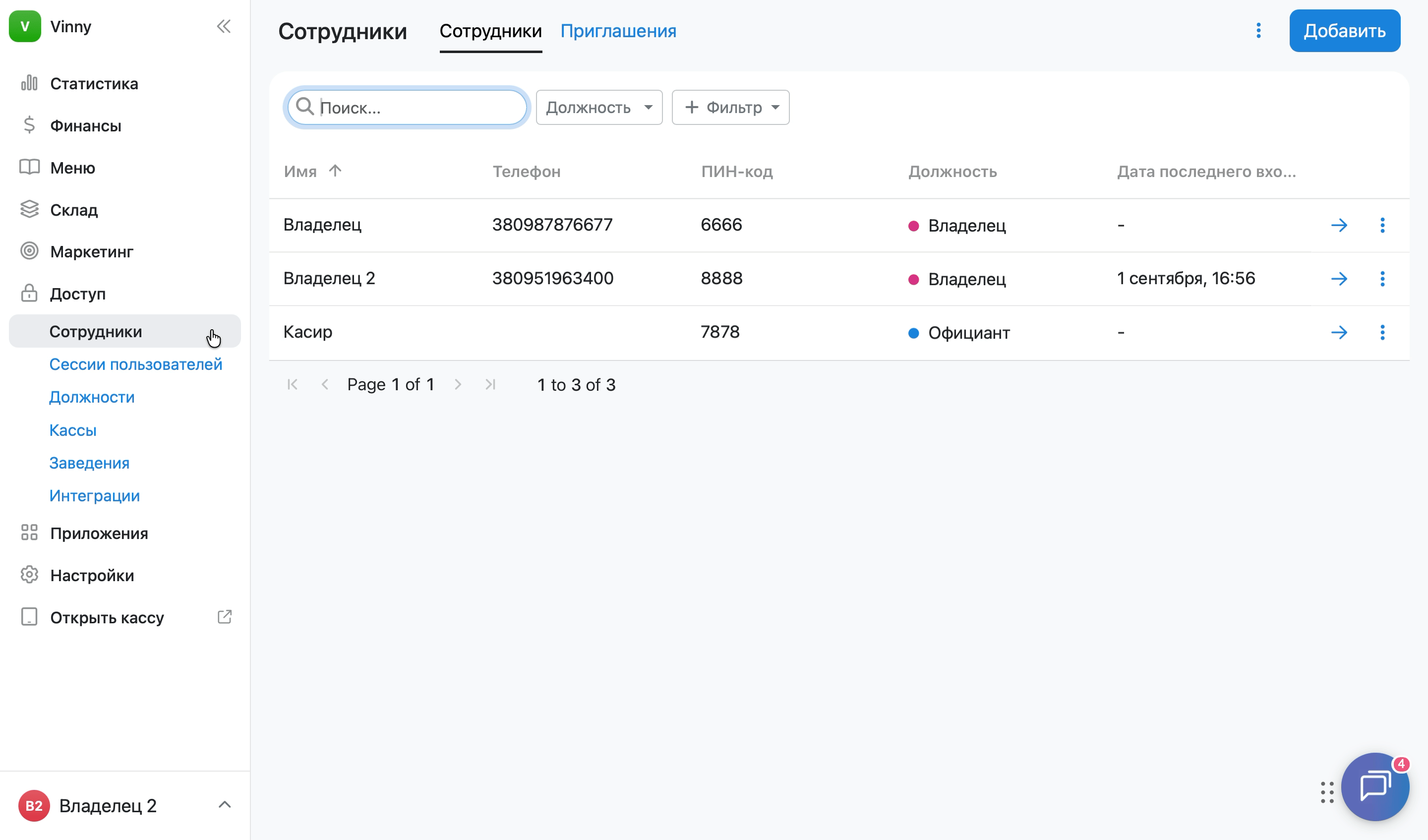Viewport: 1428px width, 840px height.
Task: Open Сессии пользователей in sidebar
Action: point(135,364)
